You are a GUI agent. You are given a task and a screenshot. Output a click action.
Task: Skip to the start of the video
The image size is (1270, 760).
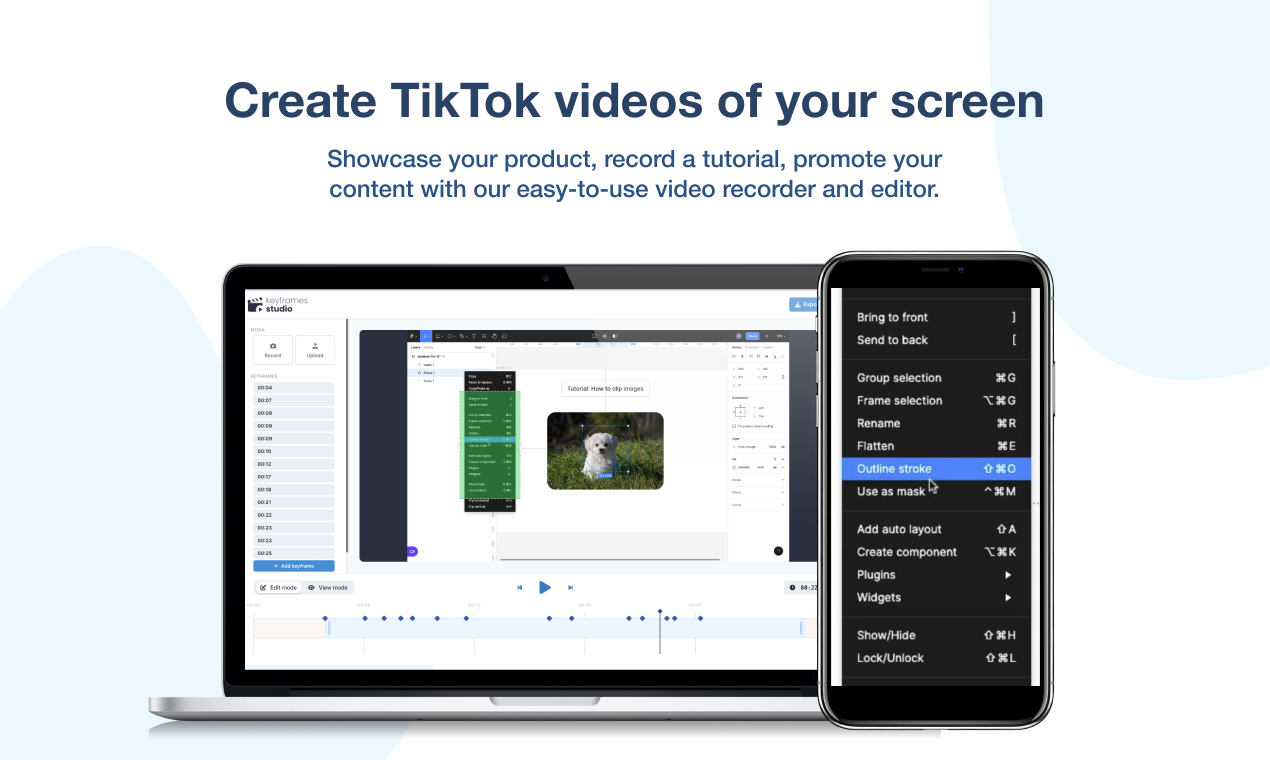(x=519, y=588)
